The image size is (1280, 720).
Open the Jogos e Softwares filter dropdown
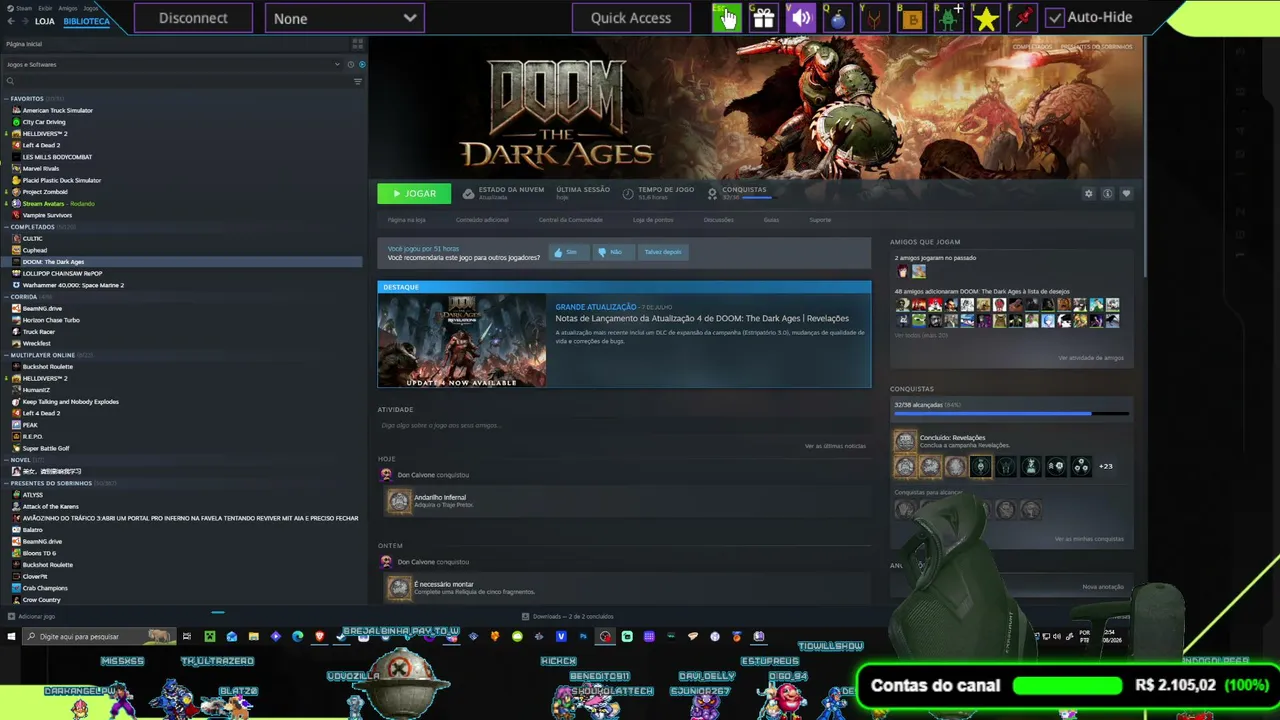(172, 64)
